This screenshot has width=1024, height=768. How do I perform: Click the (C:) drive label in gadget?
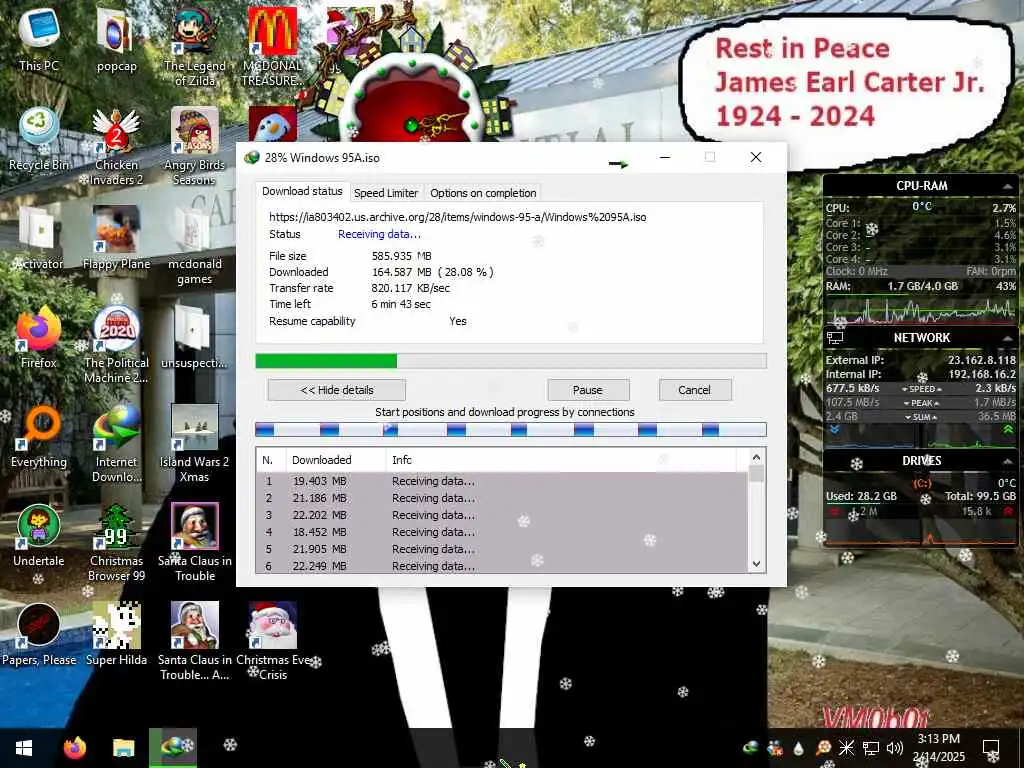(921, 483)
